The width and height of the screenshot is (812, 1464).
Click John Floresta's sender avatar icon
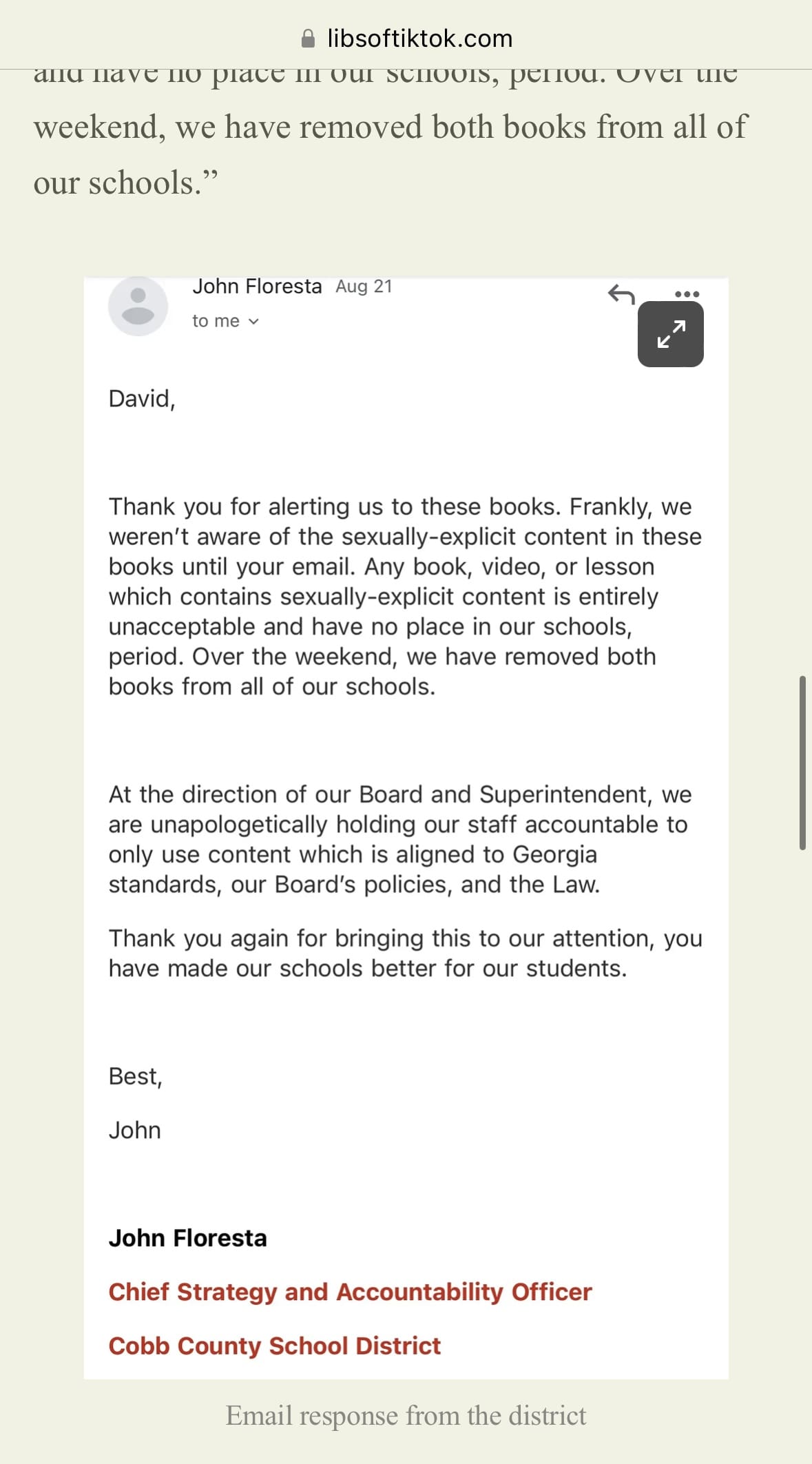(x=138, y=306)
